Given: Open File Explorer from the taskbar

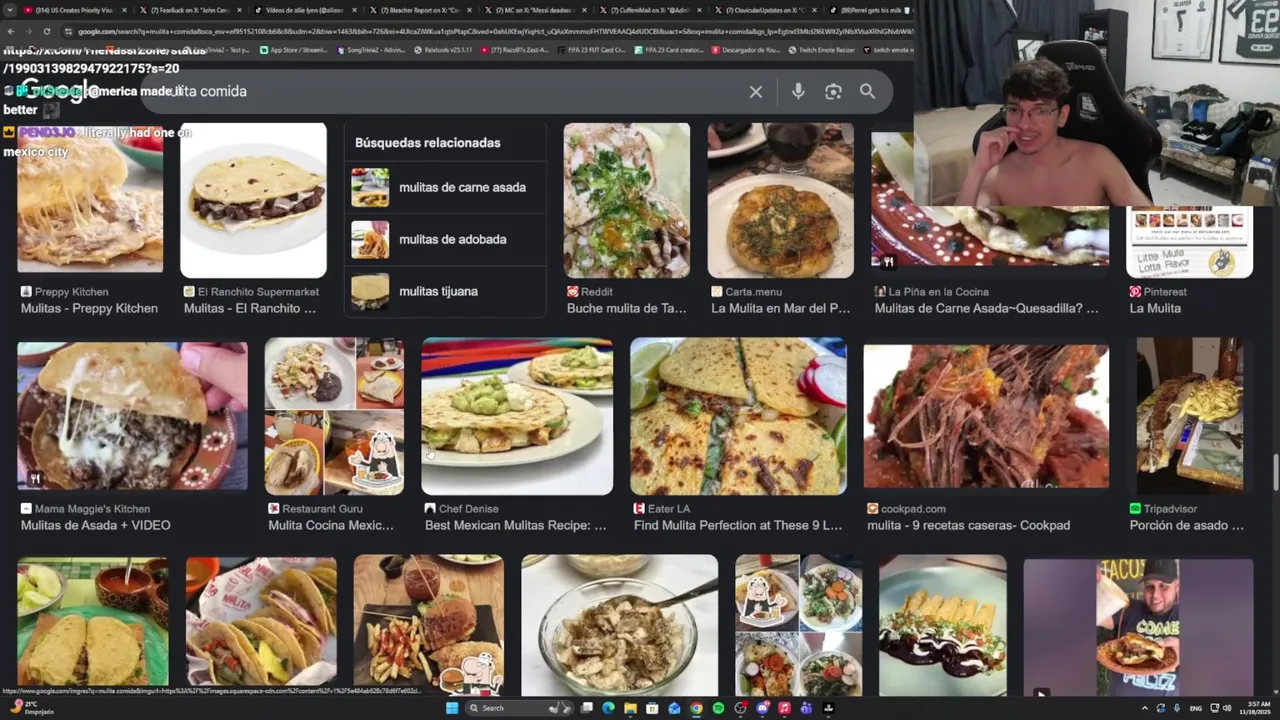Looking at the screenshot, I should [x=630, y=708].
